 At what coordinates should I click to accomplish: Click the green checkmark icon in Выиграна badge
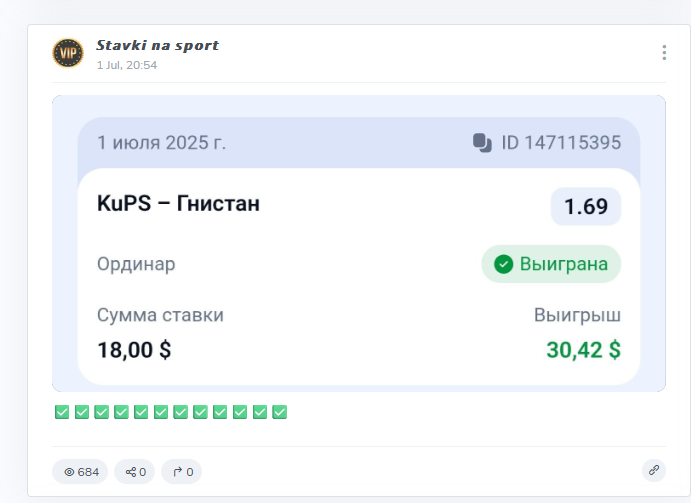(x=504, y=264)
